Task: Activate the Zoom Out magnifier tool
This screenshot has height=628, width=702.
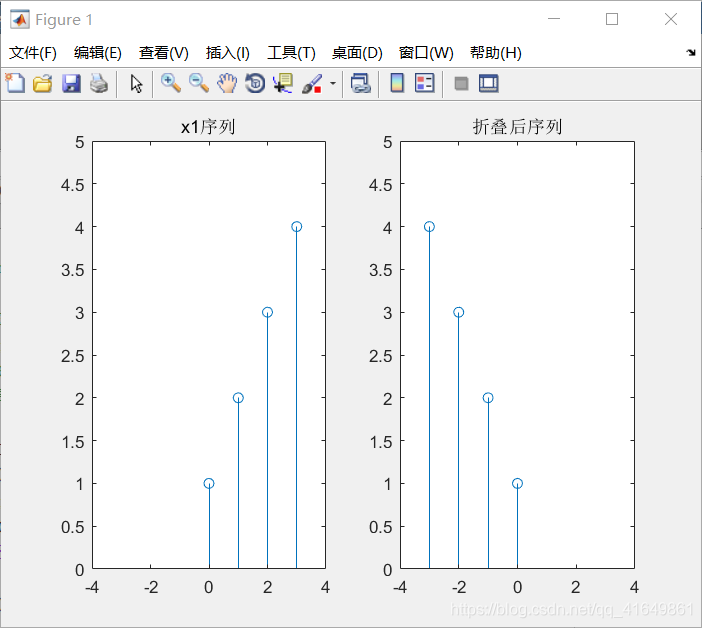Action: [199, 83]
